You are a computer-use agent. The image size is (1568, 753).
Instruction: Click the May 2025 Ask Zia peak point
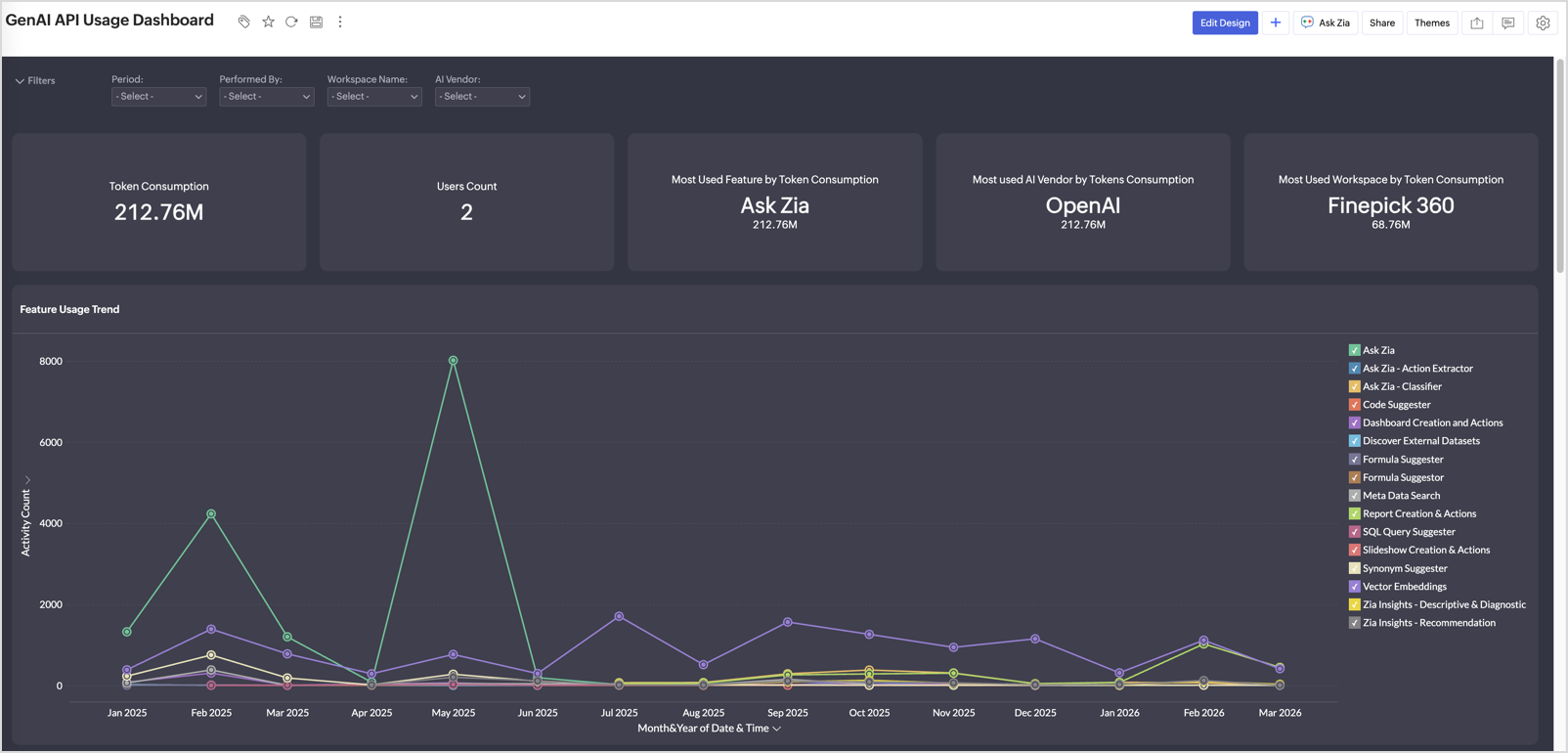tap(454, 361)
